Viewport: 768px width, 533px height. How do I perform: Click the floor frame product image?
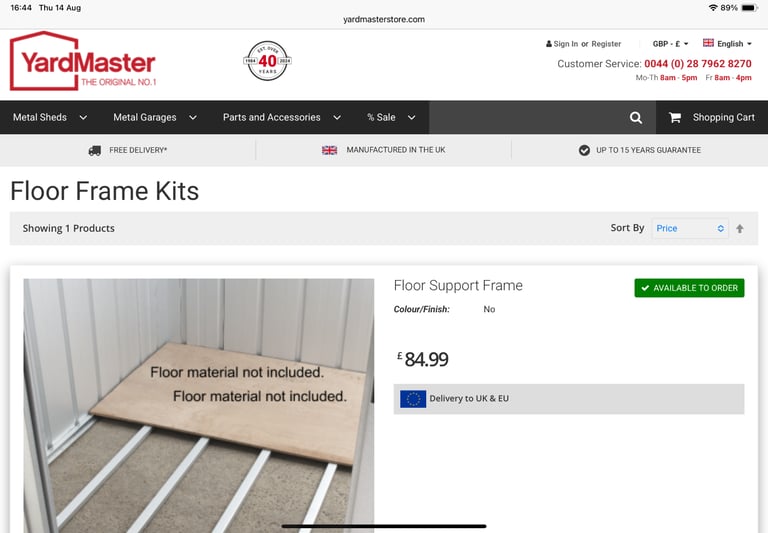point(199,406)
